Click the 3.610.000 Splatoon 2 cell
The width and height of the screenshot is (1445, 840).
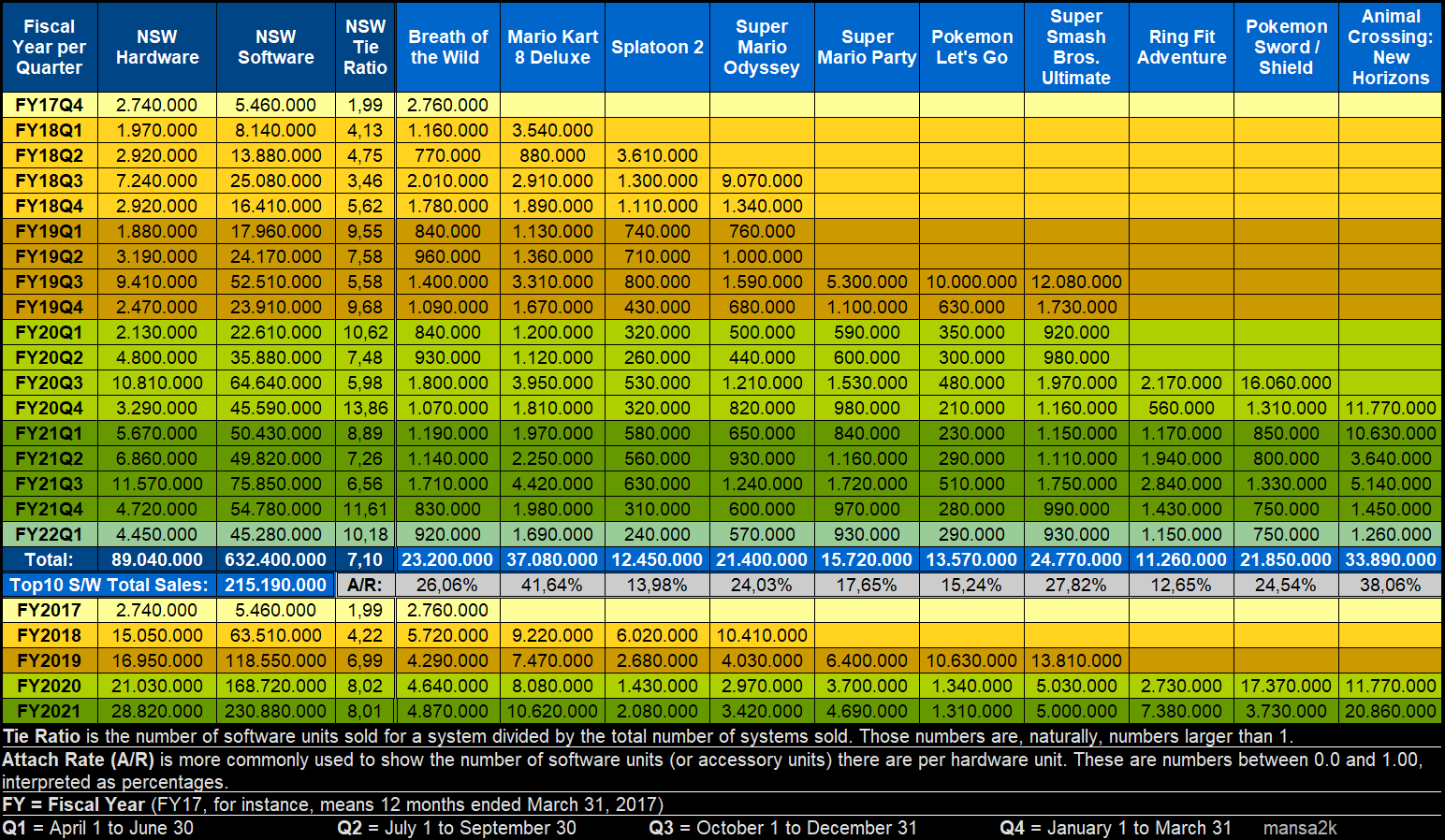click(658, 155)
